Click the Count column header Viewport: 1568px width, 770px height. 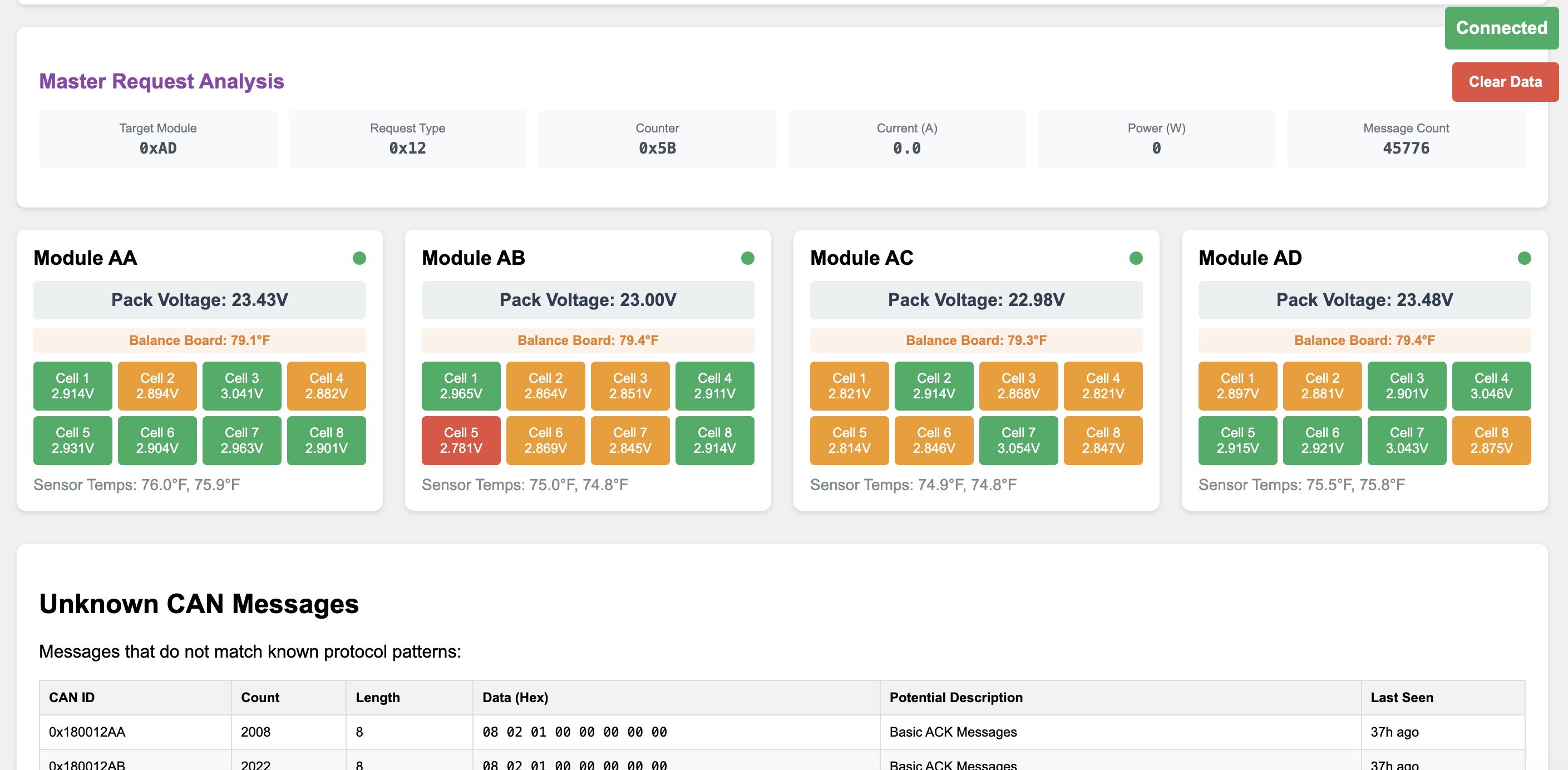[260, 698]
